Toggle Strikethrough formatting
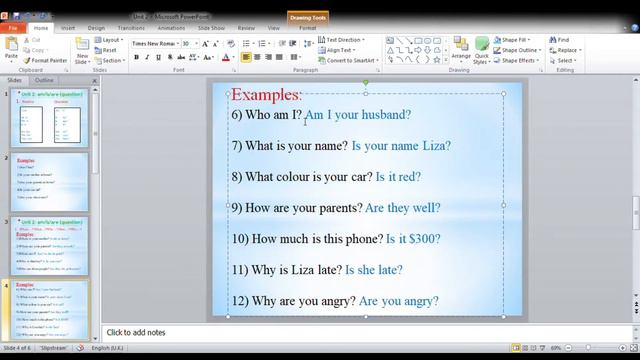Image resolution: width=640 pixels, height=360 pixels. (x=181, y=58)
